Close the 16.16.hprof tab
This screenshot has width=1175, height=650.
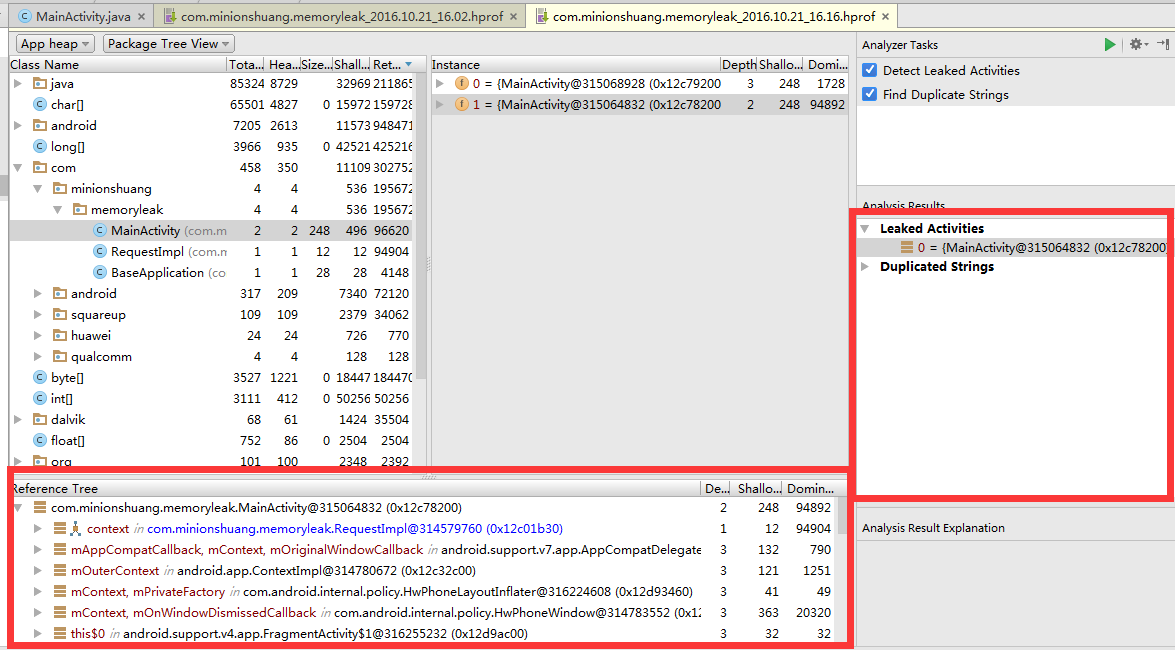pos(886,16)
